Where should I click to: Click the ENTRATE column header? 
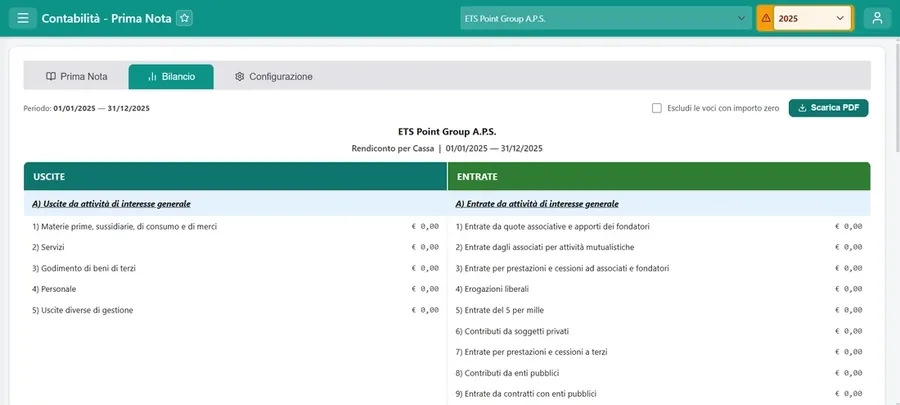(x=659, y=177)
